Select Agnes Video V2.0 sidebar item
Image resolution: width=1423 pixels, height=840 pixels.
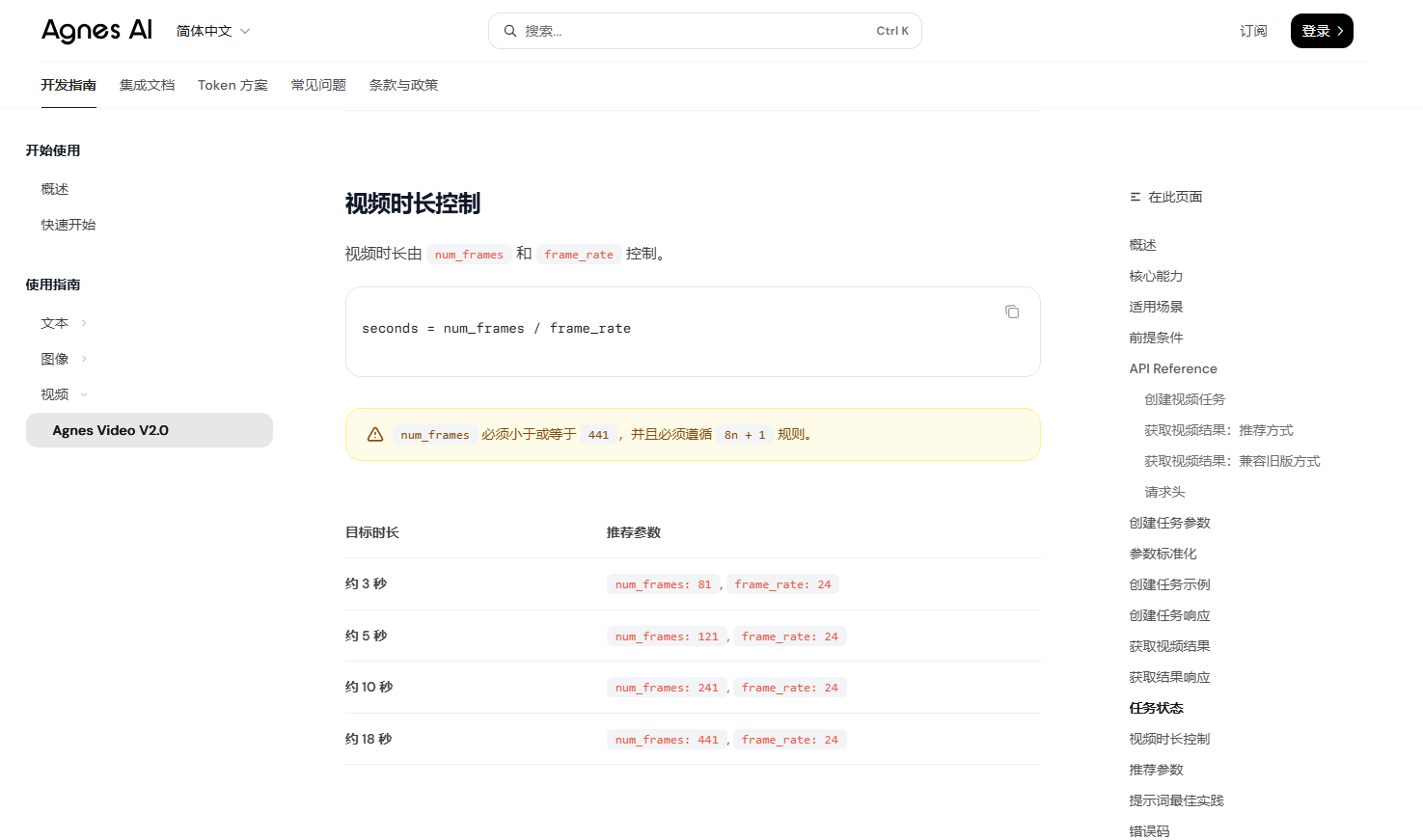coord(150,430)
